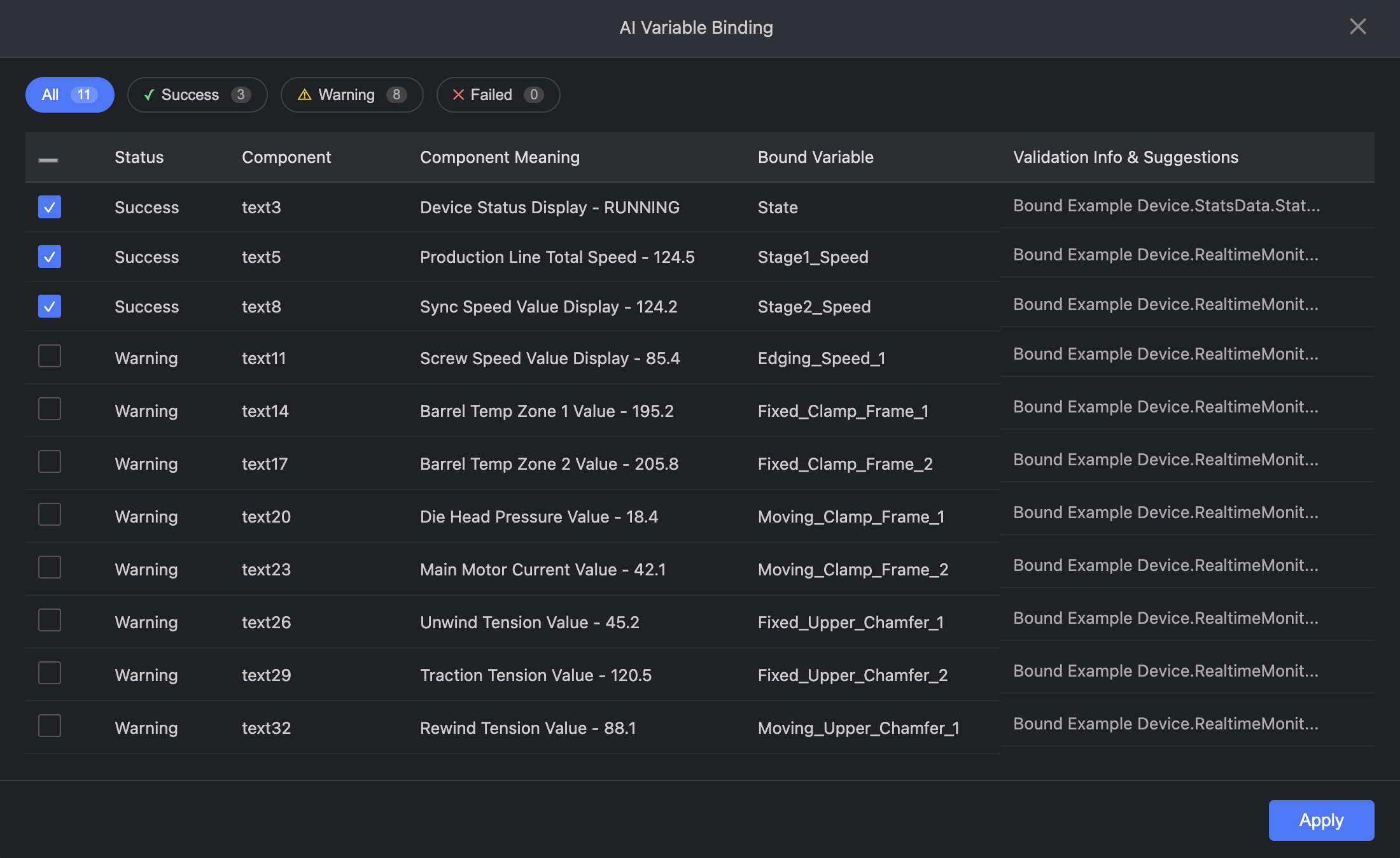Viewport: 1400px width, 858px height.
Task: Show the All filter tab
Action: point(70,95)
